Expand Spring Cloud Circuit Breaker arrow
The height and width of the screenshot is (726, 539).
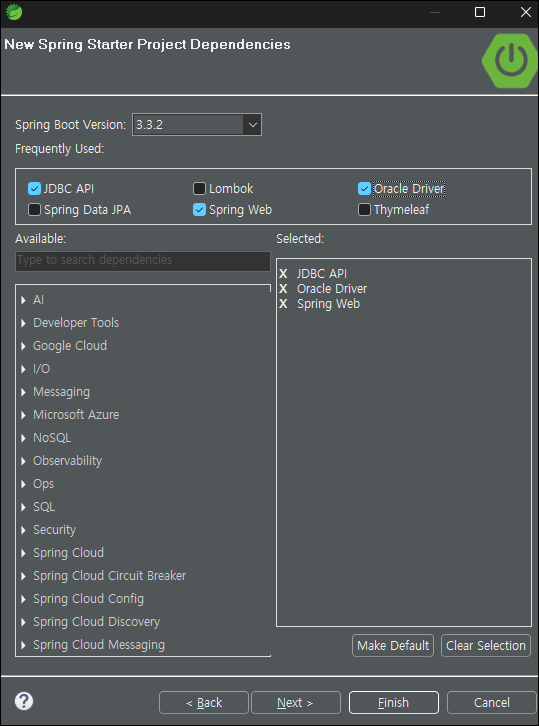point(23,576)
